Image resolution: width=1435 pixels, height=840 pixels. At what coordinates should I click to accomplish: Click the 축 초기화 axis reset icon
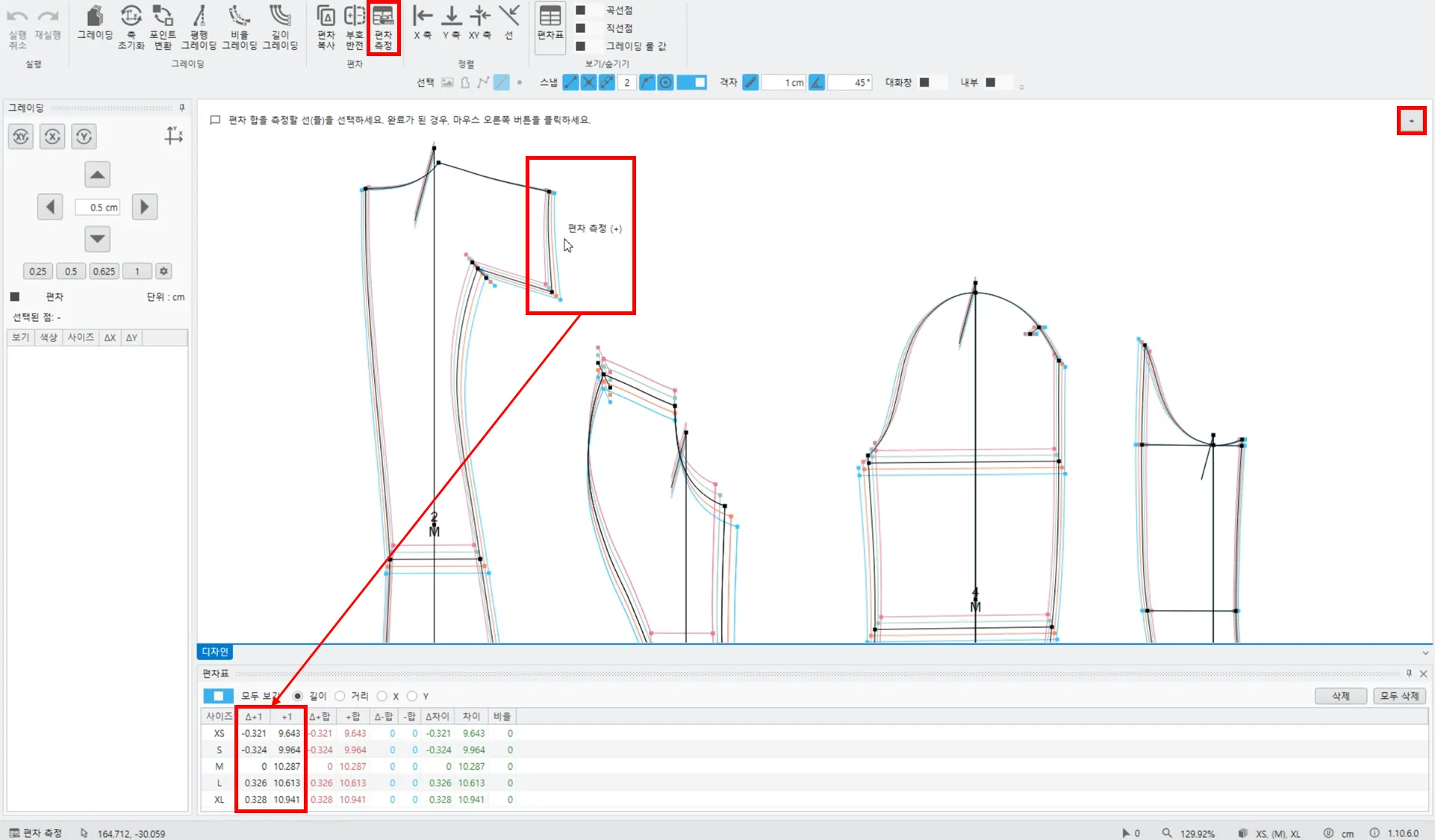click(131, 25)
